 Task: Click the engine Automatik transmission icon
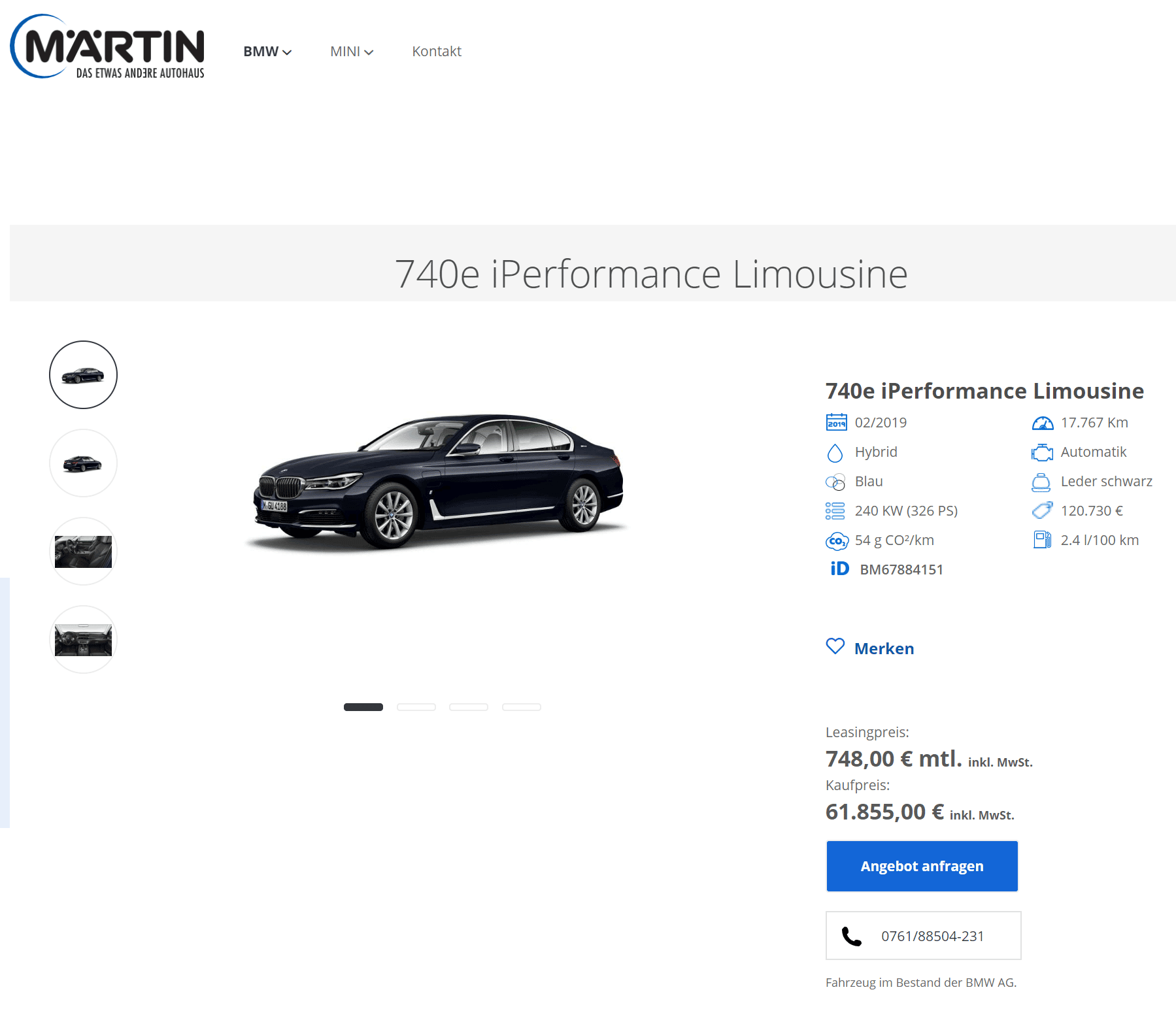[x=1042, y=452]
